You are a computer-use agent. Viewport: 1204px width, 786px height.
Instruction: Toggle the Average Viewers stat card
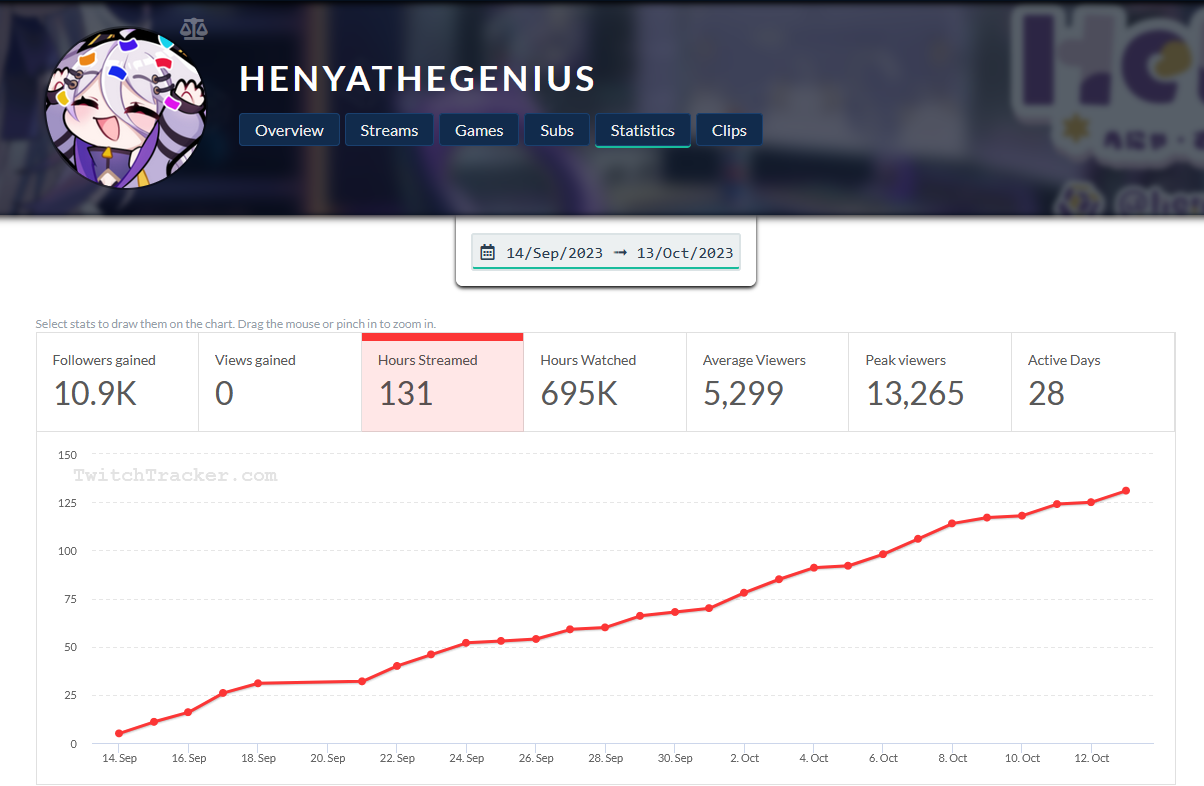(767, 382)
